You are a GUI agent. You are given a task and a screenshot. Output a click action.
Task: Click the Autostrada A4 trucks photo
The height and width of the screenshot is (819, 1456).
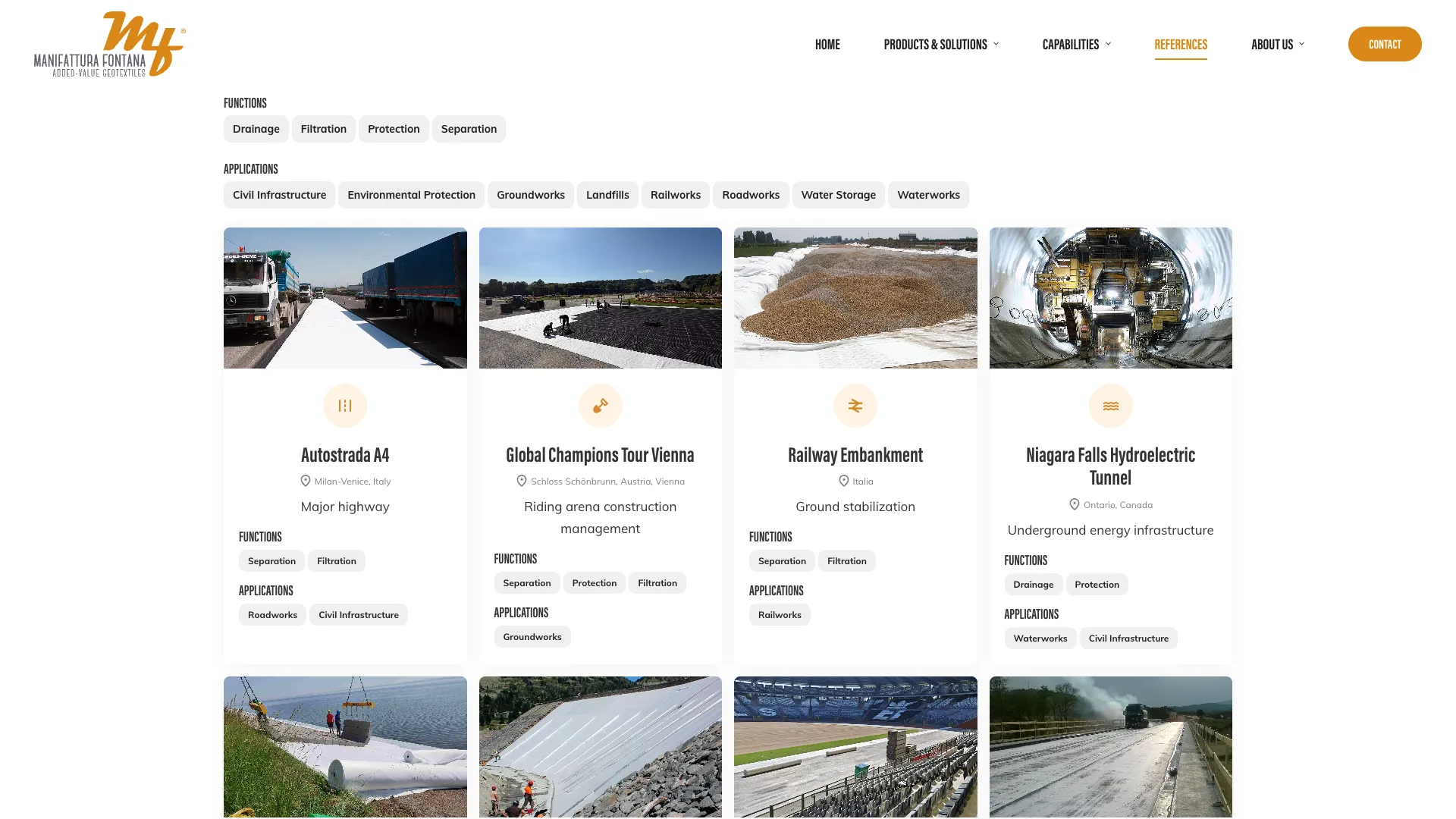point(345,298)
